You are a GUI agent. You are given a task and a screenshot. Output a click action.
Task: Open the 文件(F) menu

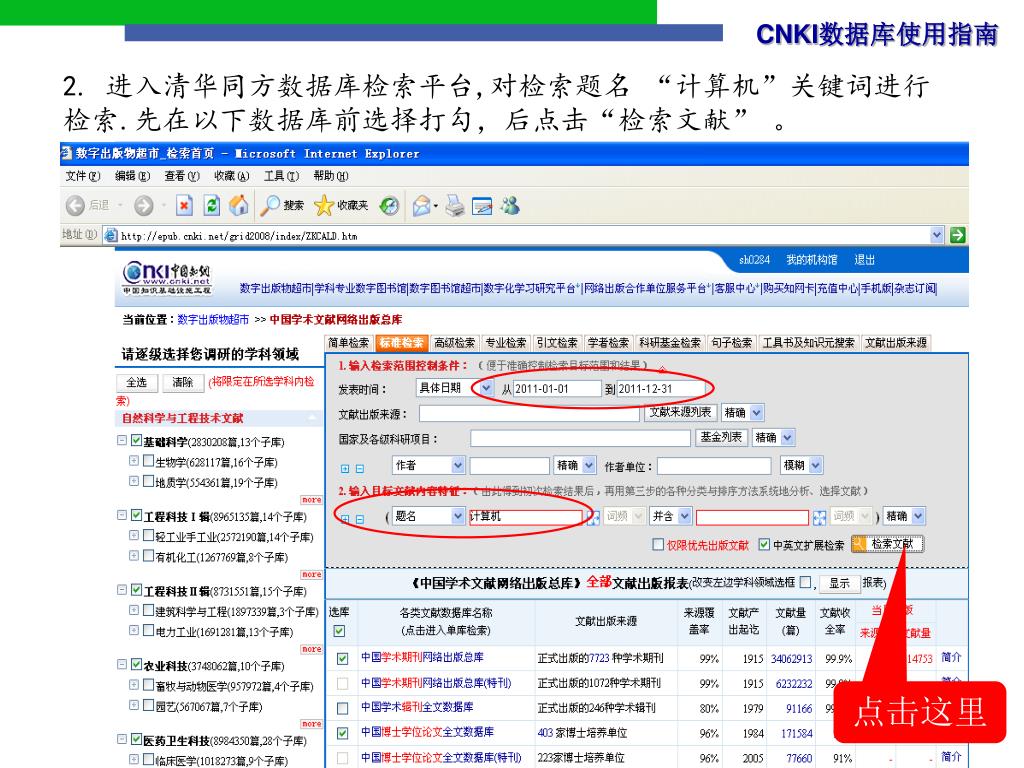tap(83, 176)
